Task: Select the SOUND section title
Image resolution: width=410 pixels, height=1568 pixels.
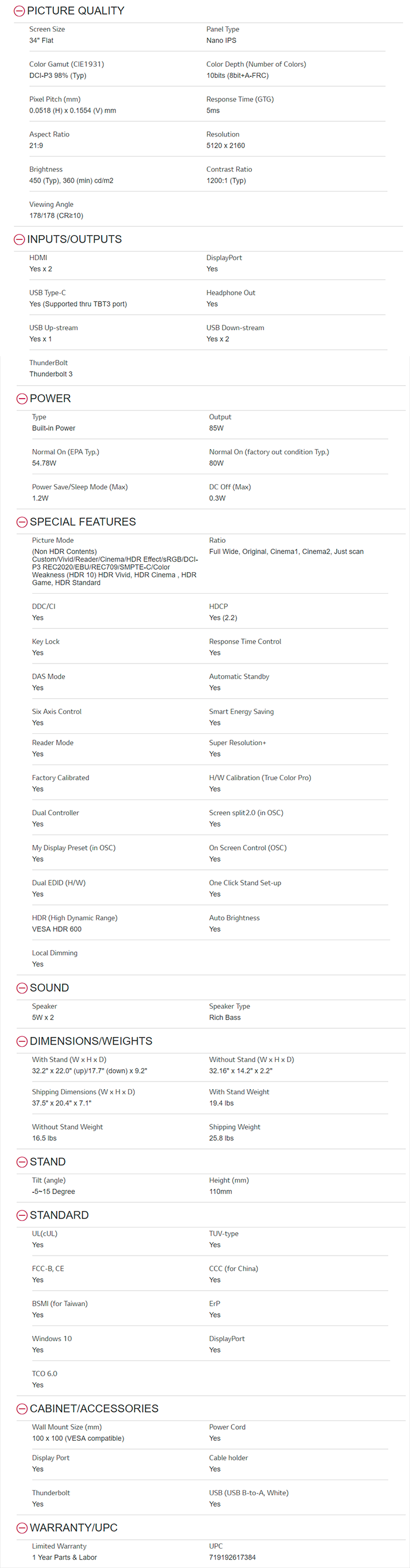Action: pyautogui.click(x=49, y=988)
